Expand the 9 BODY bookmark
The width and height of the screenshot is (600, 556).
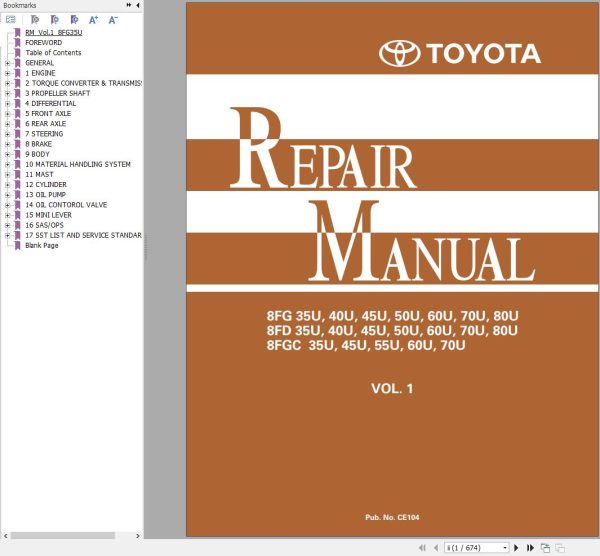tap(7, 154)
